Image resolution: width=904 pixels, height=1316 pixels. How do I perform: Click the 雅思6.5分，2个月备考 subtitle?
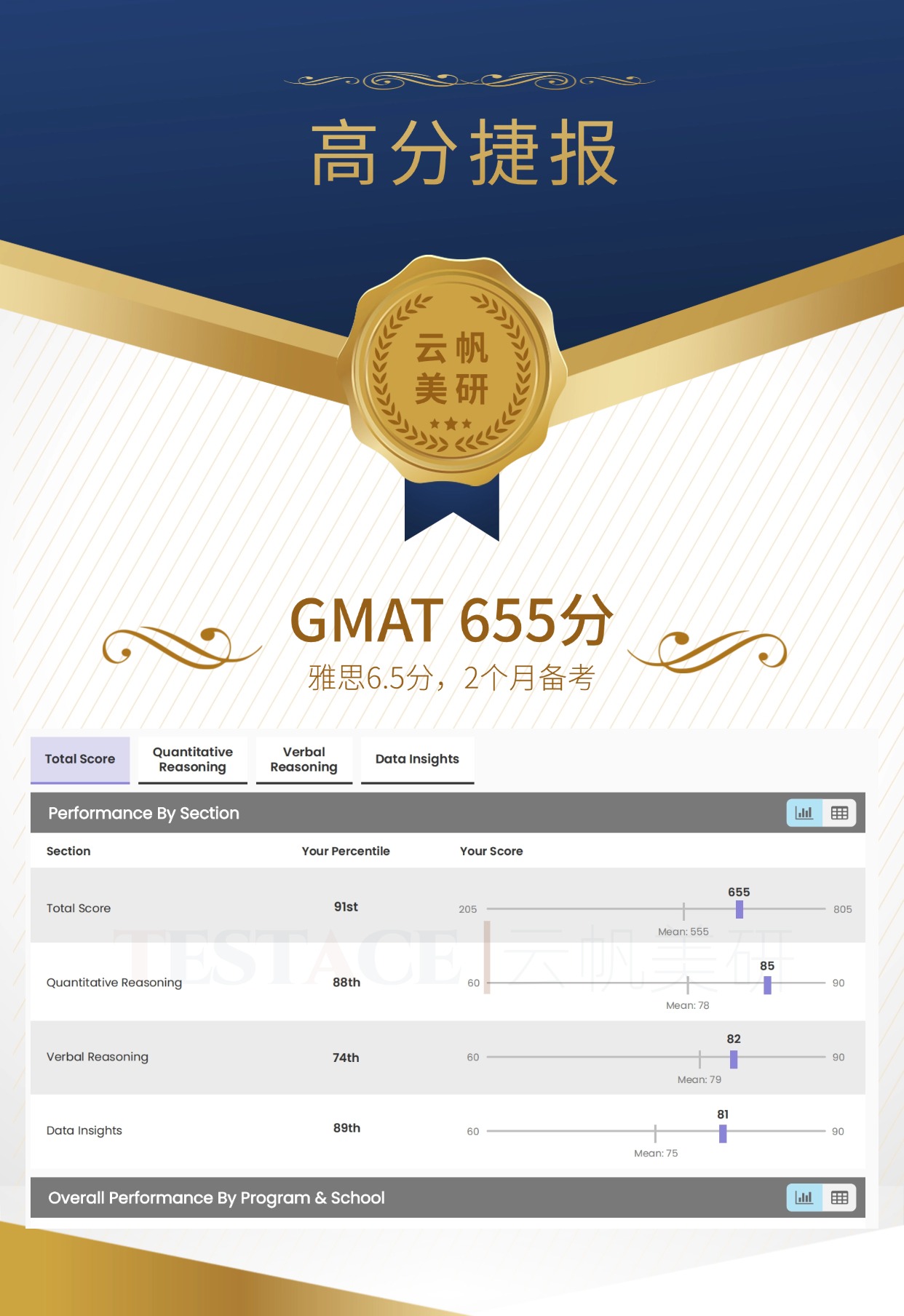(x=451, y=678)
